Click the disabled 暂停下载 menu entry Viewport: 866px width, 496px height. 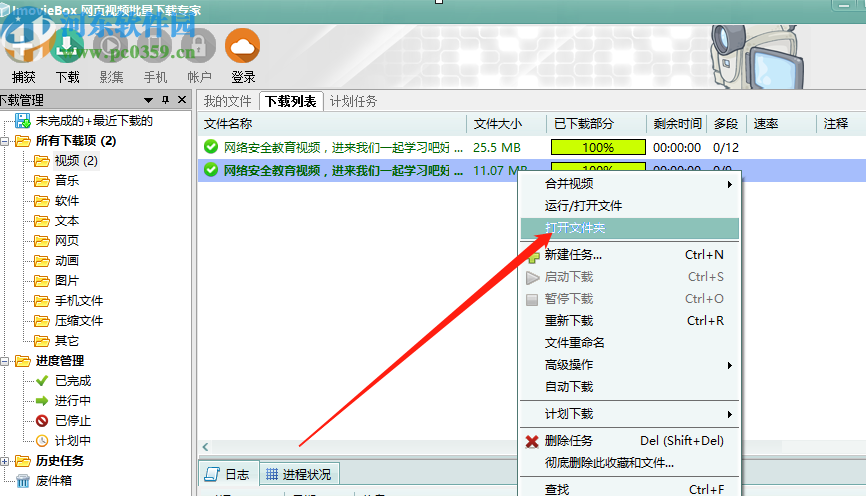[x=630, y=299]
